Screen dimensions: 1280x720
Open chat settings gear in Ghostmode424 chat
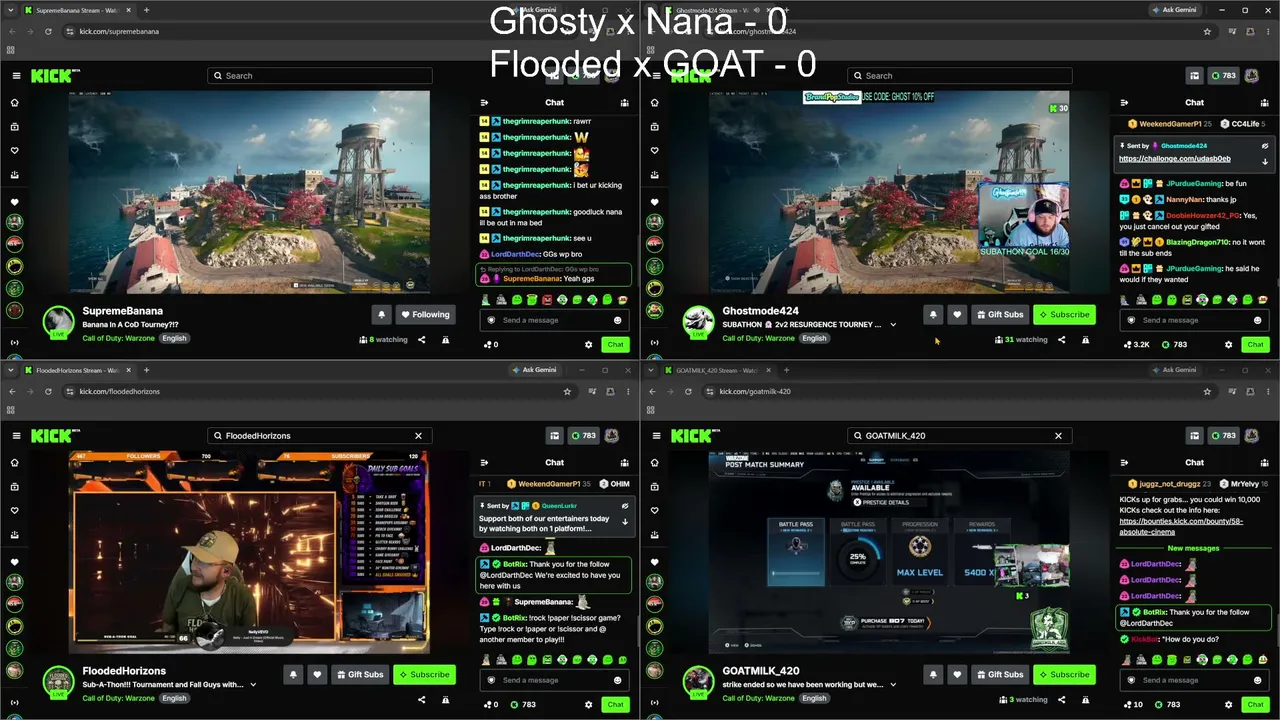click(1228, 344)
